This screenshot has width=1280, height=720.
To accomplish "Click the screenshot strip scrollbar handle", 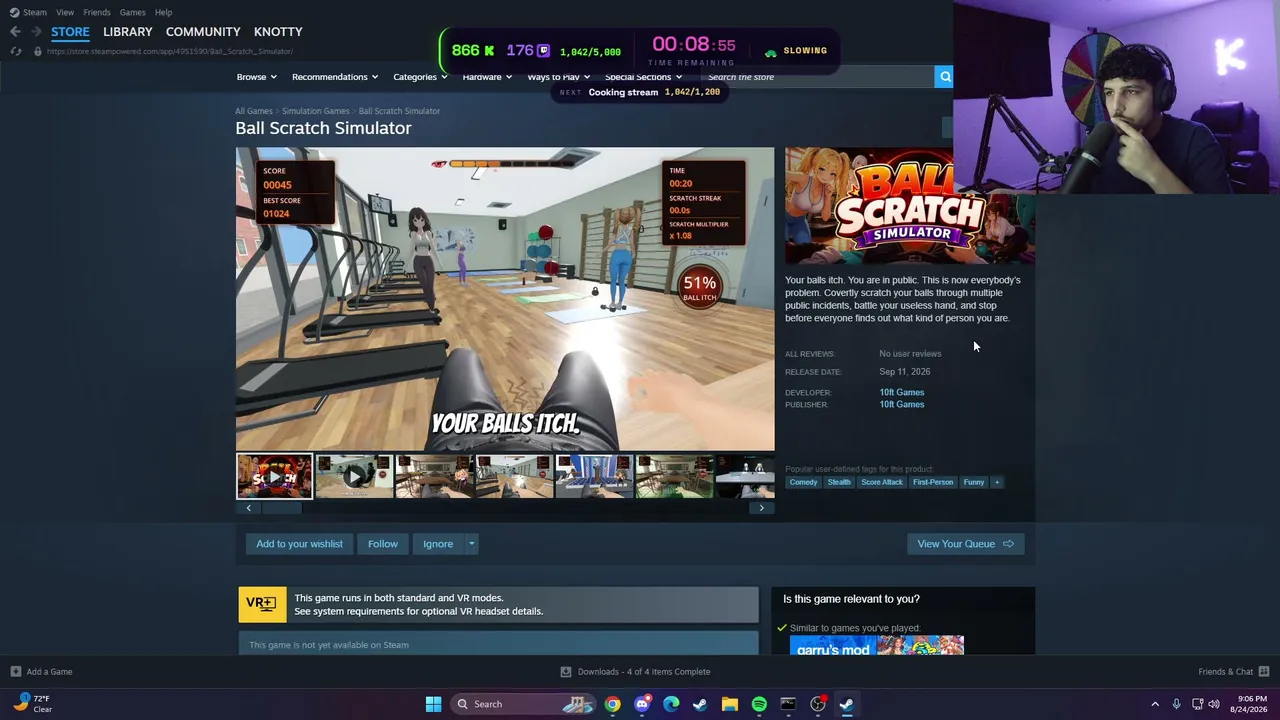I will (282, 508).
